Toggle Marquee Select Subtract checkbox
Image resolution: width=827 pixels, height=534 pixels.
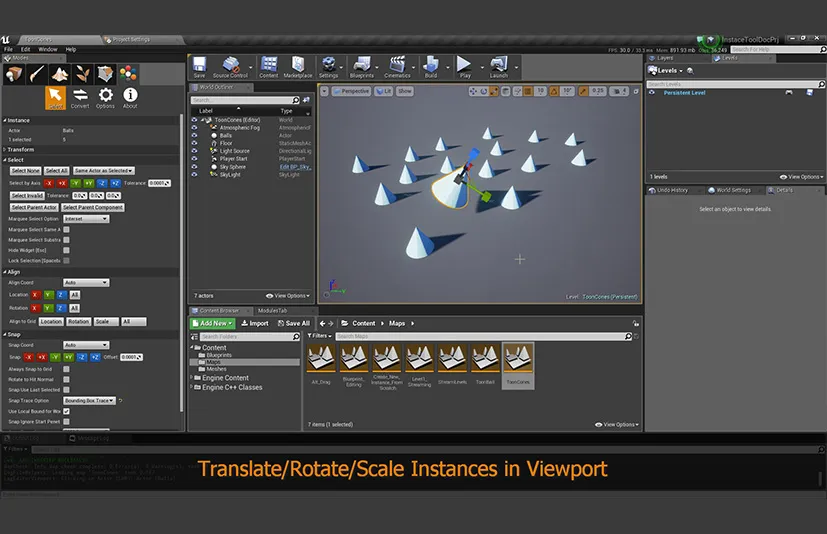point(66,240)
